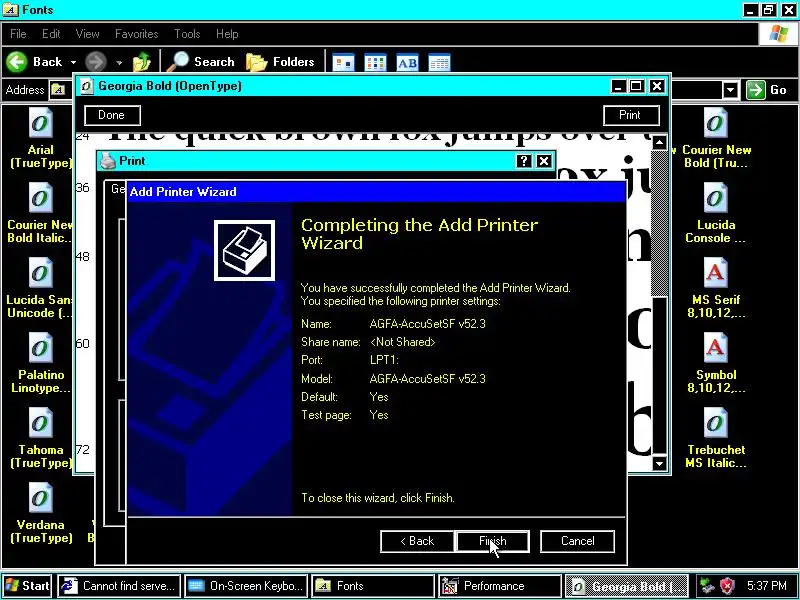Select the Trebuchet MS Italic font icon
The height and width of the screenshot is (600, 800).
coord(715,422)
